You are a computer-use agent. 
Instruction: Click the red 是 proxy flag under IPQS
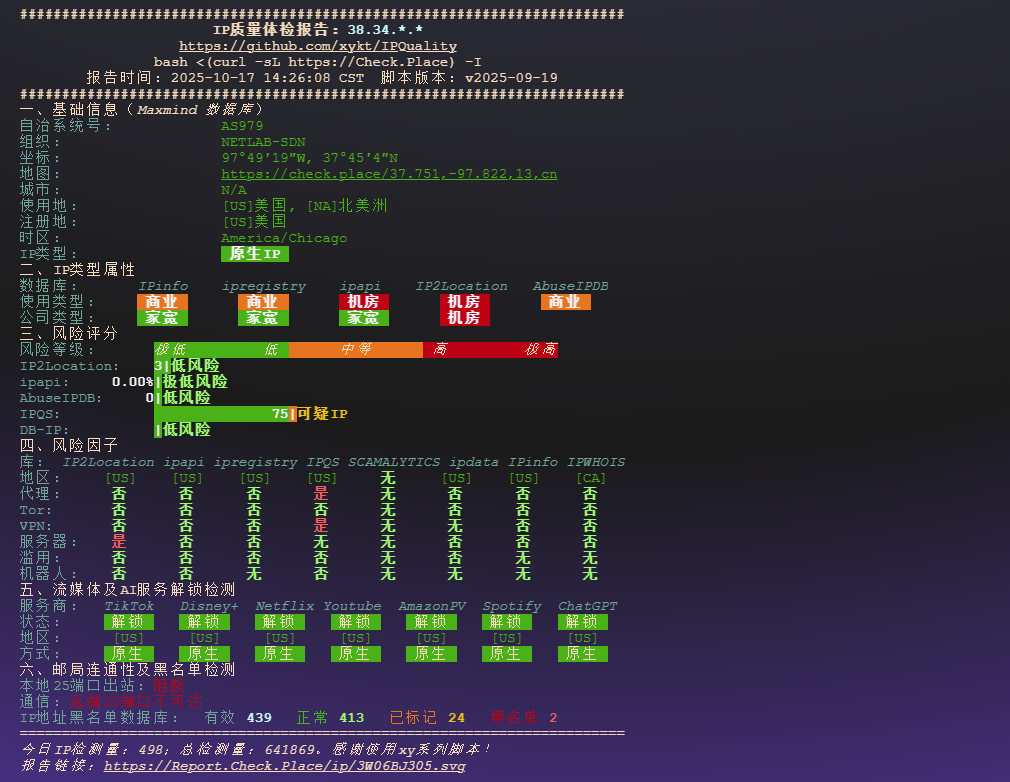click(321, 494)
